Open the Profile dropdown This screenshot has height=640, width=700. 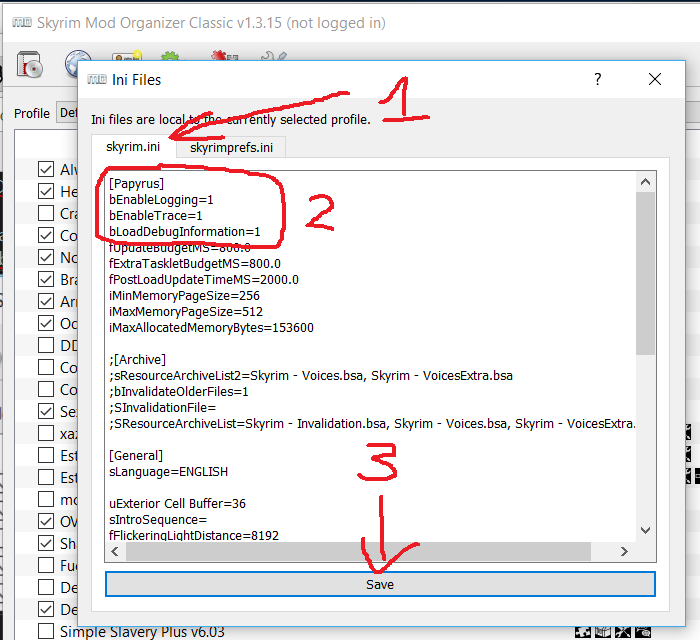tap(68, 112)
